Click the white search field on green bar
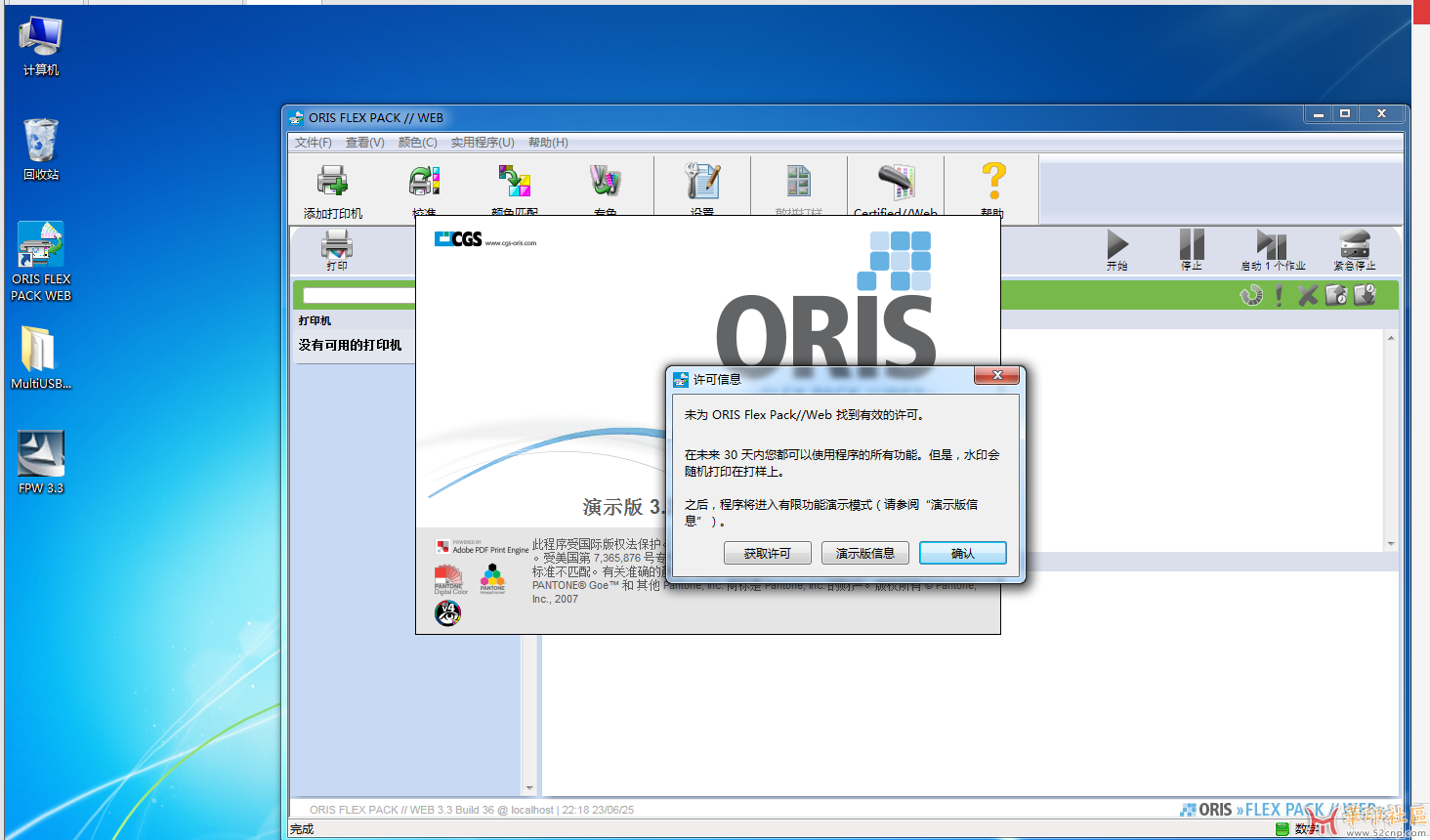 click(359, 295)
